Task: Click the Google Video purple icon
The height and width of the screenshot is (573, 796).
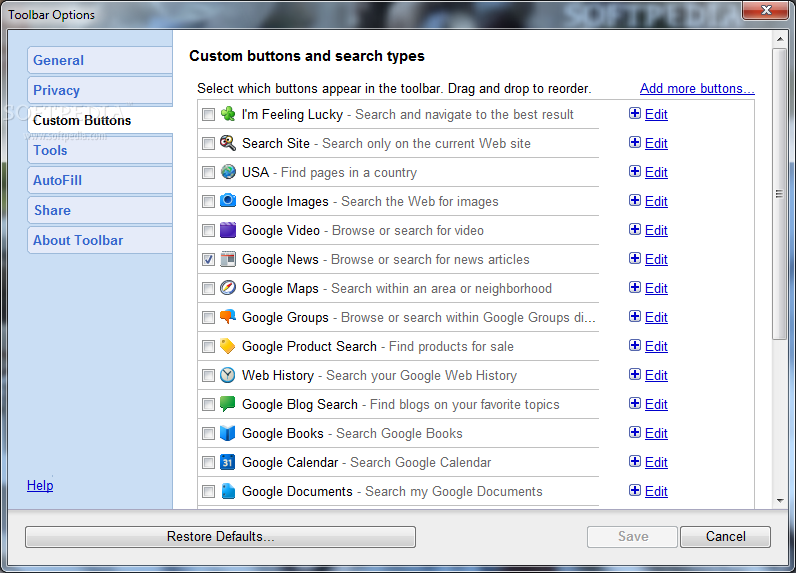Action: 228,230
